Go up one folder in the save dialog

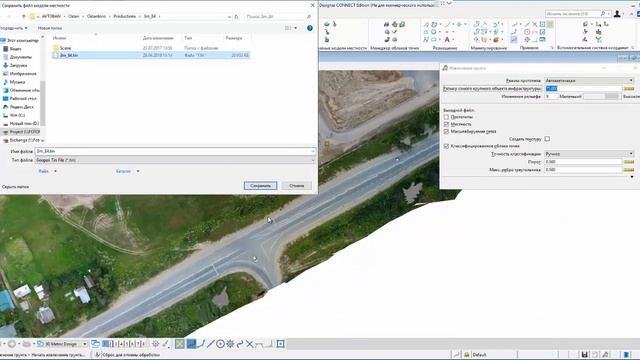click(x=24, y=16)
